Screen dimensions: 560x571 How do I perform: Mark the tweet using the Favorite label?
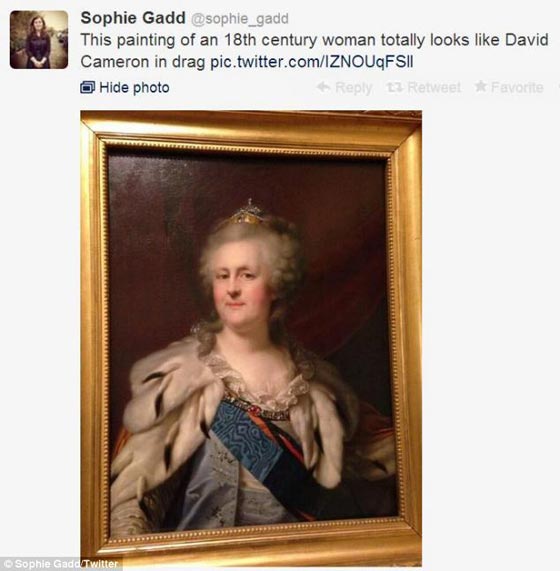(517, 87)
